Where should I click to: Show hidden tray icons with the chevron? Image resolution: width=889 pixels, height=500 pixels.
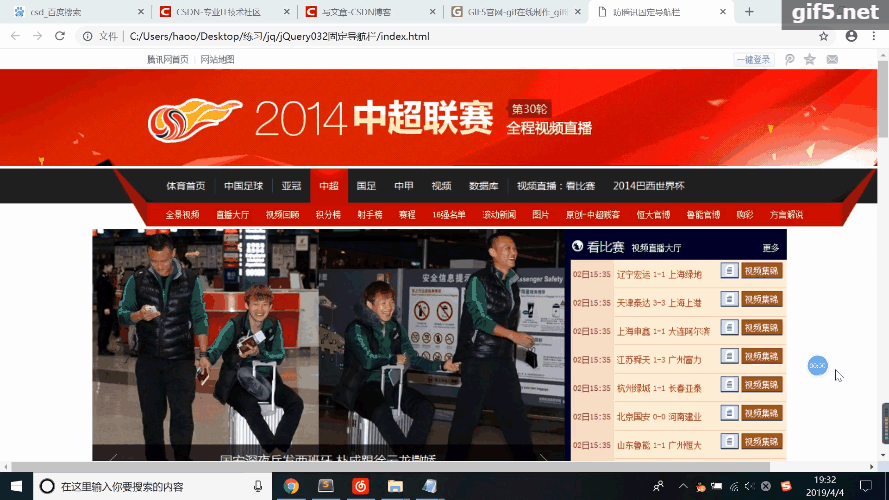point(683,486)
